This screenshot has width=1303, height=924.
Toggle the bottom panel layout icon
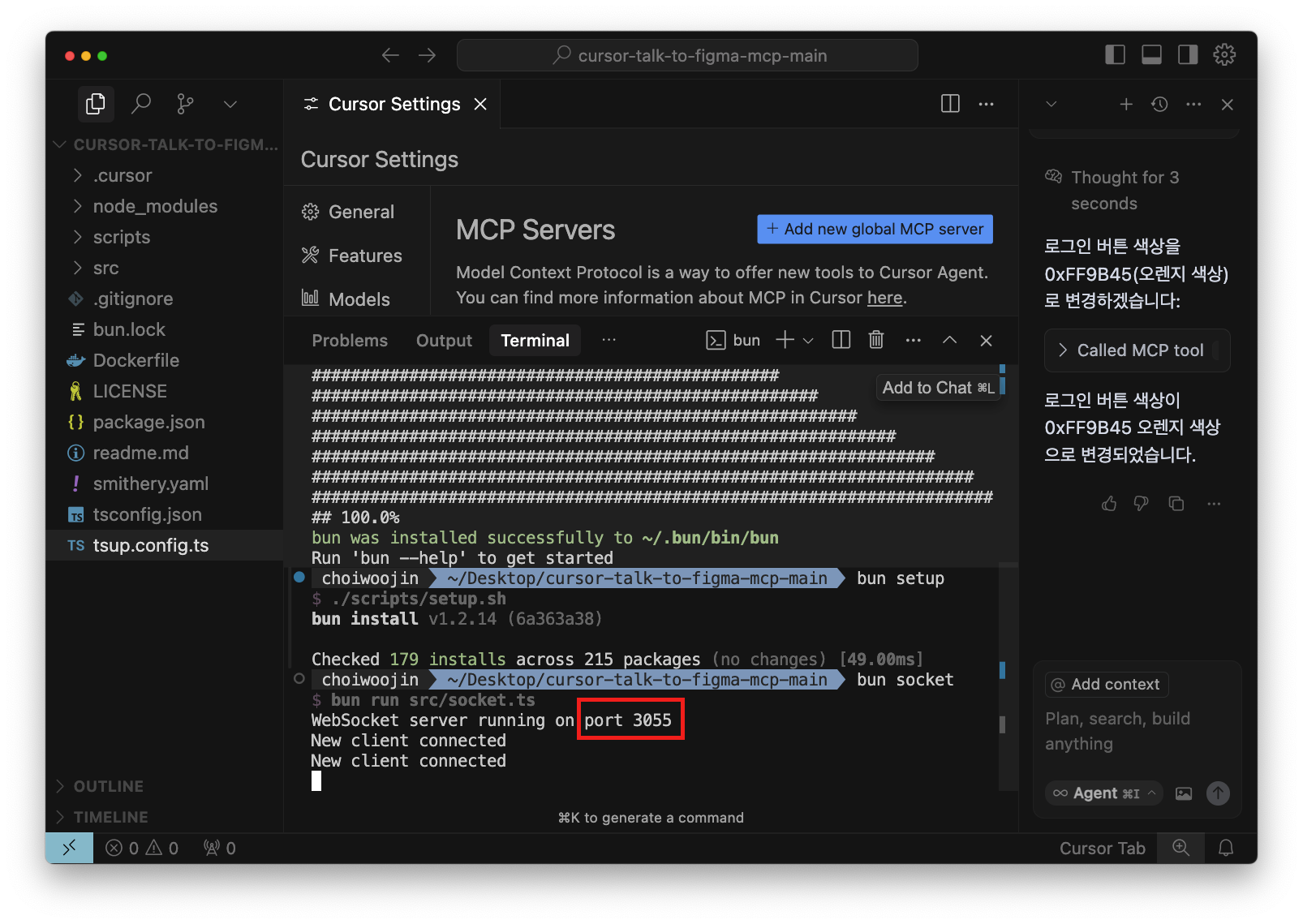(1151, 54)
